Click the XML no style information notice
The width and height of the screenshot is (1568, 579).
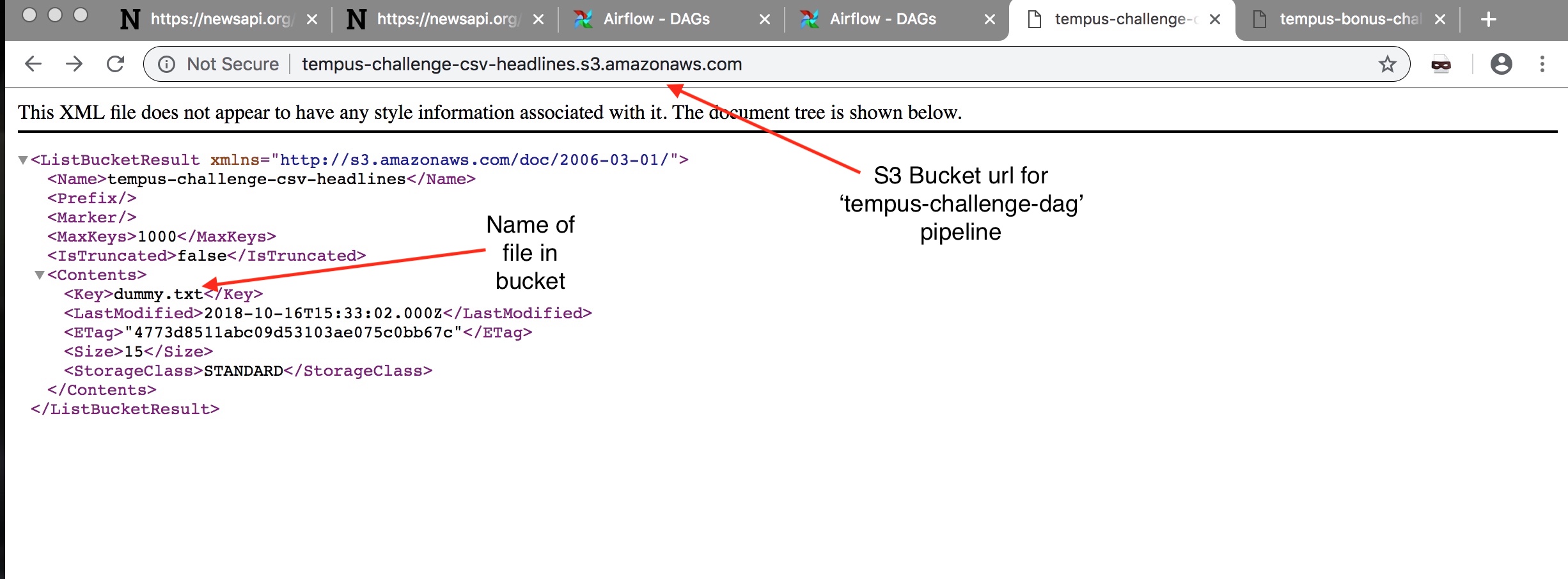pyautogui.click(x=490, y=112)
